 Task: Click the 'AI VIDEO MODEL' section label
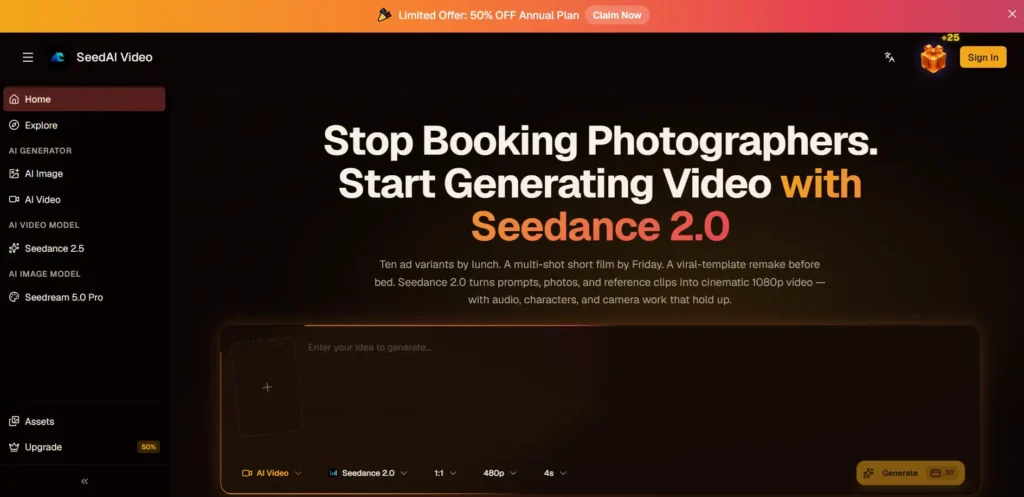tap(44, 225)
